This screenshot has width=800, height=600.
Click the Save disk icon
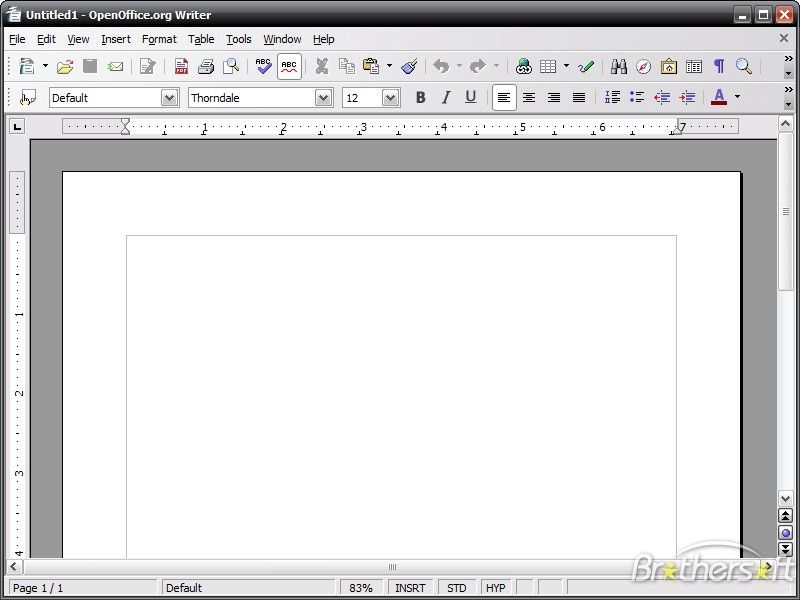coord(90,66)
